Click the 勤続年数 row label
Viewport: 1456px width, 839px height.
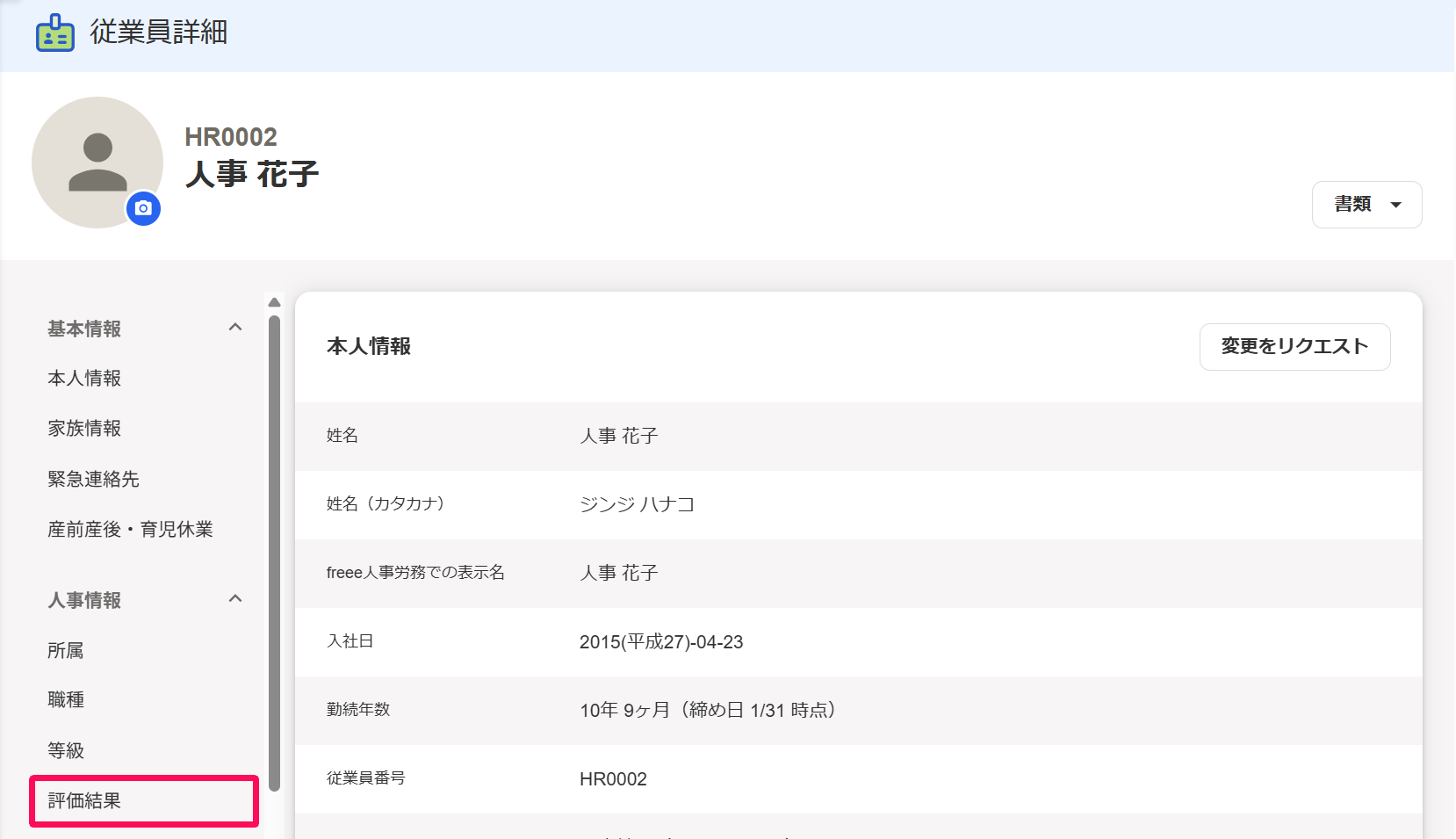click(x=358, y=710)
